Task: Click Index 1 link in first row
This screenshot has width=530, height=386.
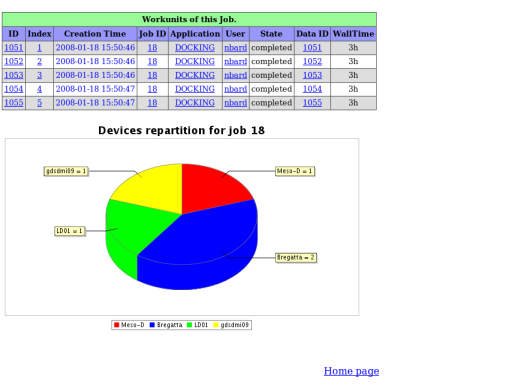Action: click(x=40, y=48)
